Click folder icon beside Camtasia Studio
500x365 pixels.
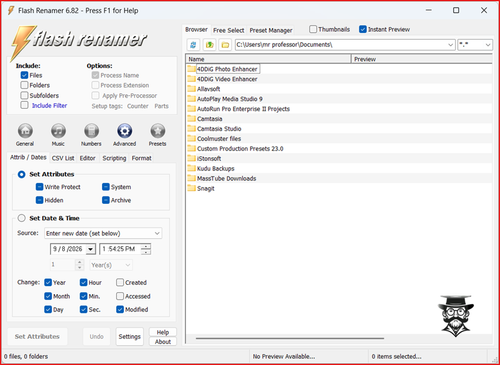pyautogui.click(x=191, y=129)
